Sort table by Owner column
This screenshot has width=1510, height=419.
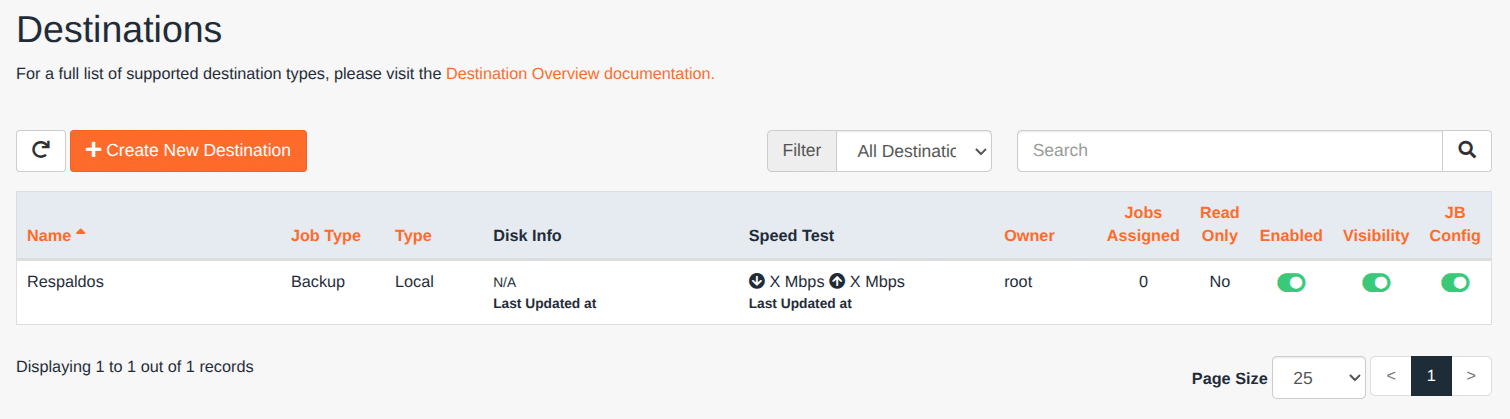point(1029,236)
